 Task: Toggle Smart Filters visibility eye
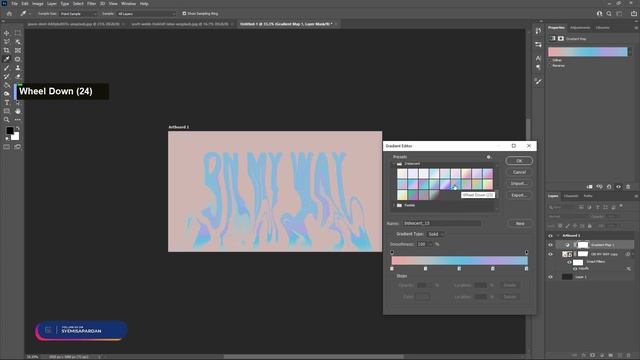569,262
